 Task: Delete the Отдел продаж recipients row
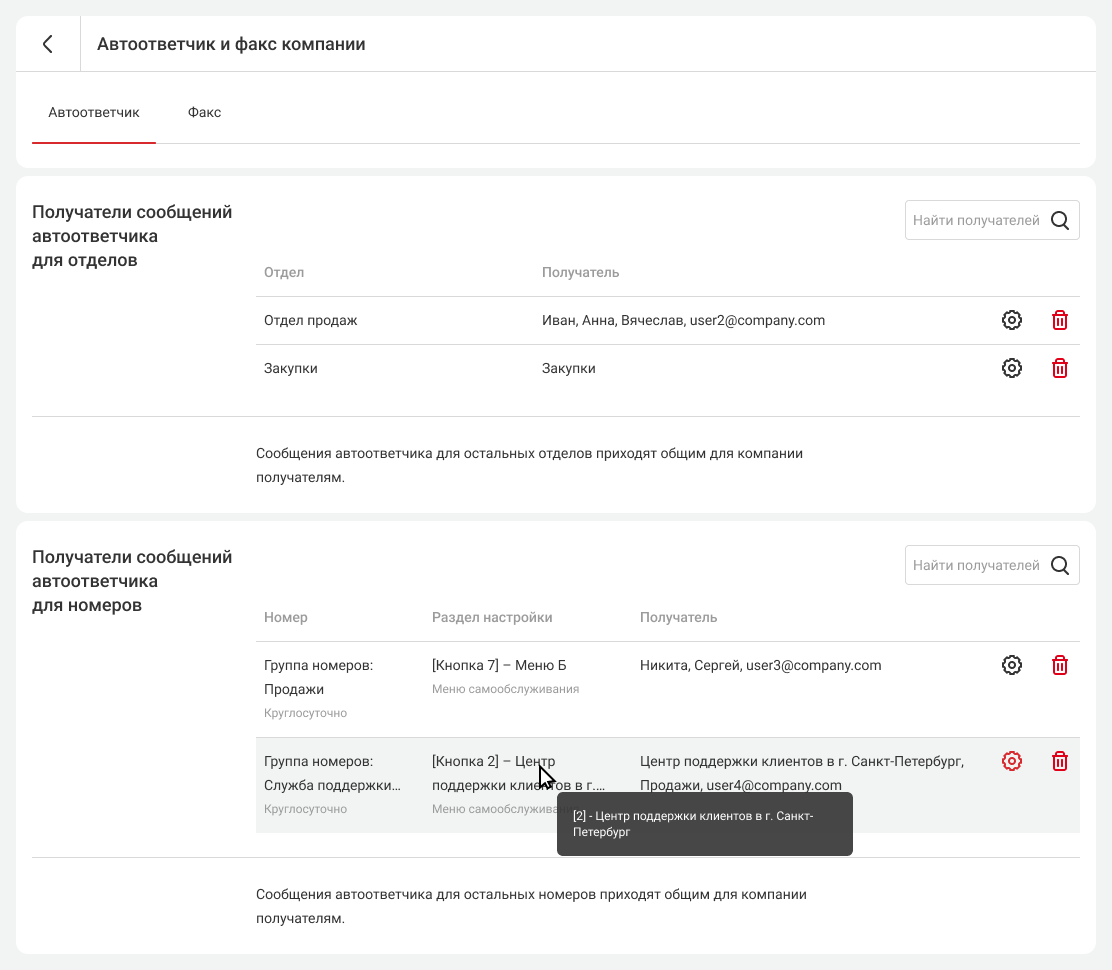tap(1060, 320)
